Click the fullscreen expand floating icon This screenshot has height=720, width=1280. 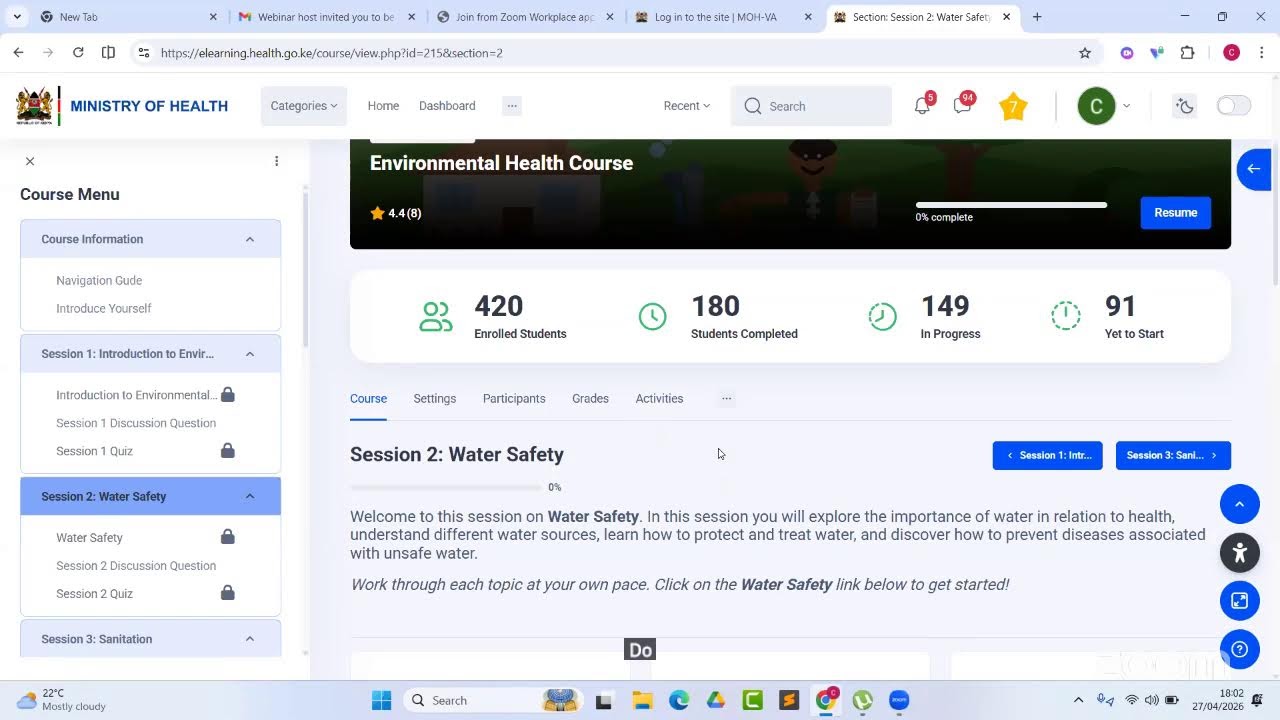(1239, 601)
